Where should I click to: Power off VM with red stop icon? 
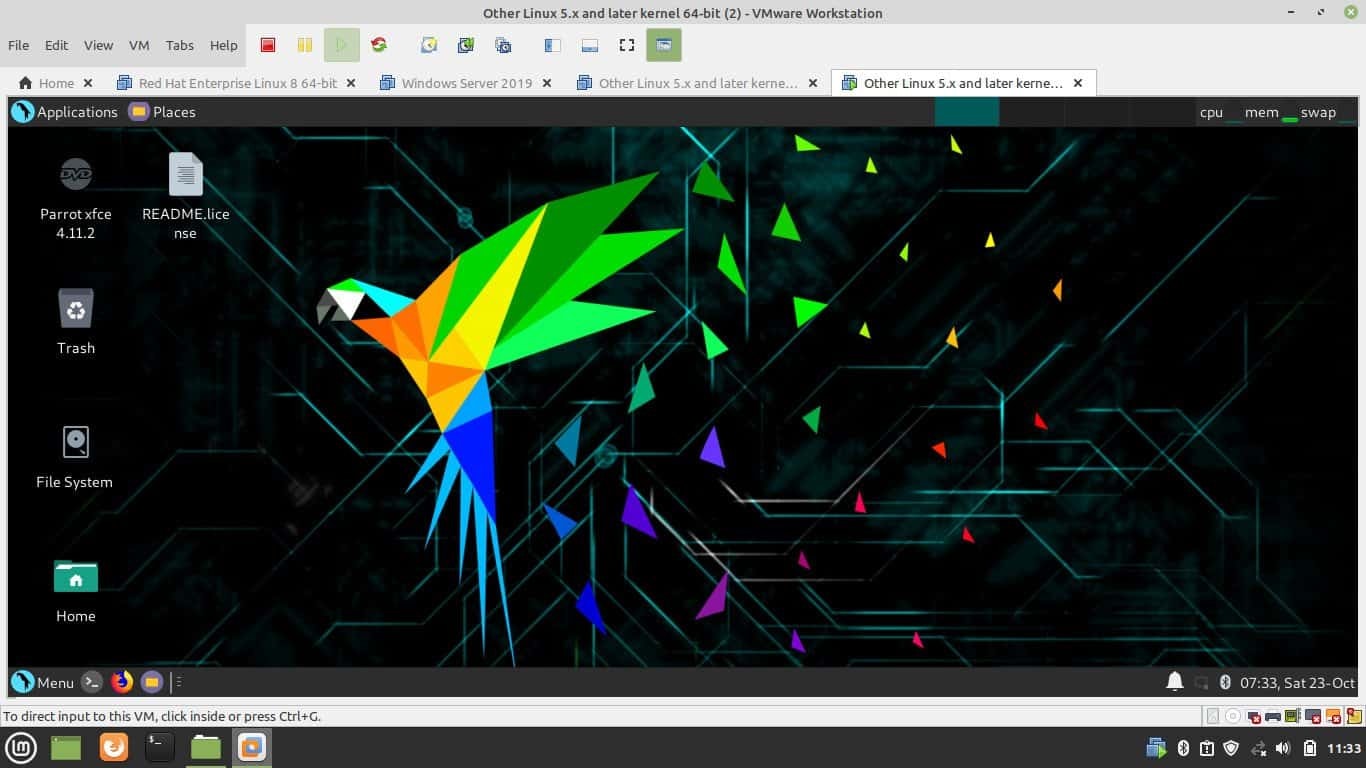(268, 45)
